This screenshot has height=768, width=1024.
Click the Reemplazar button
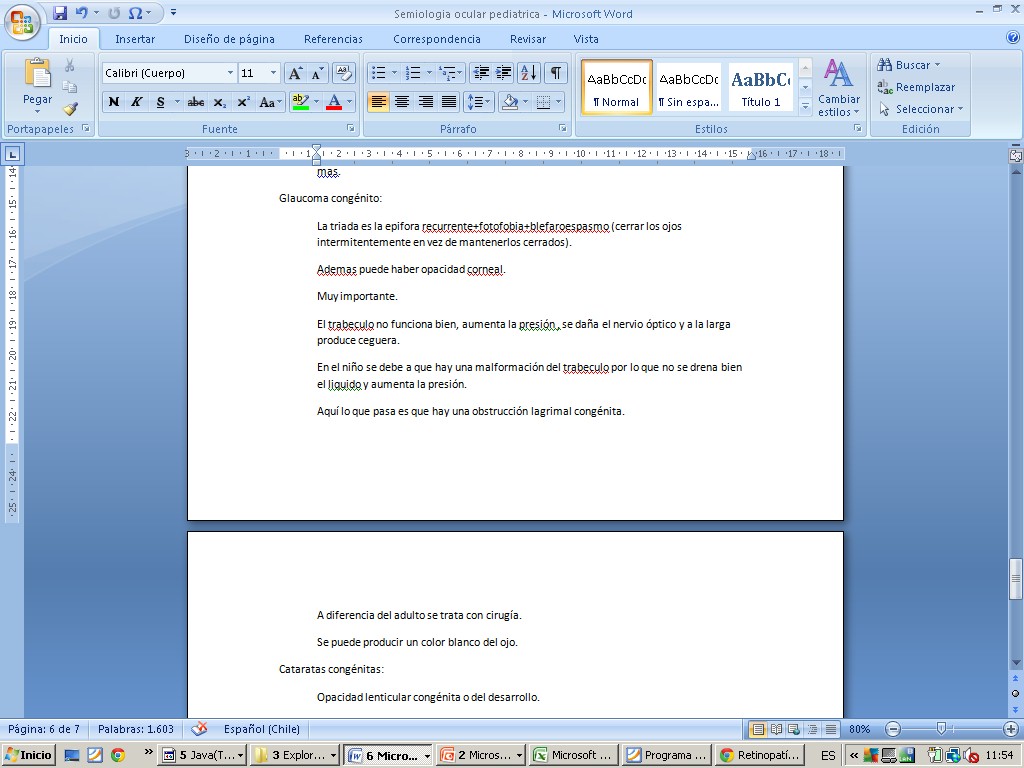[916, 87]
